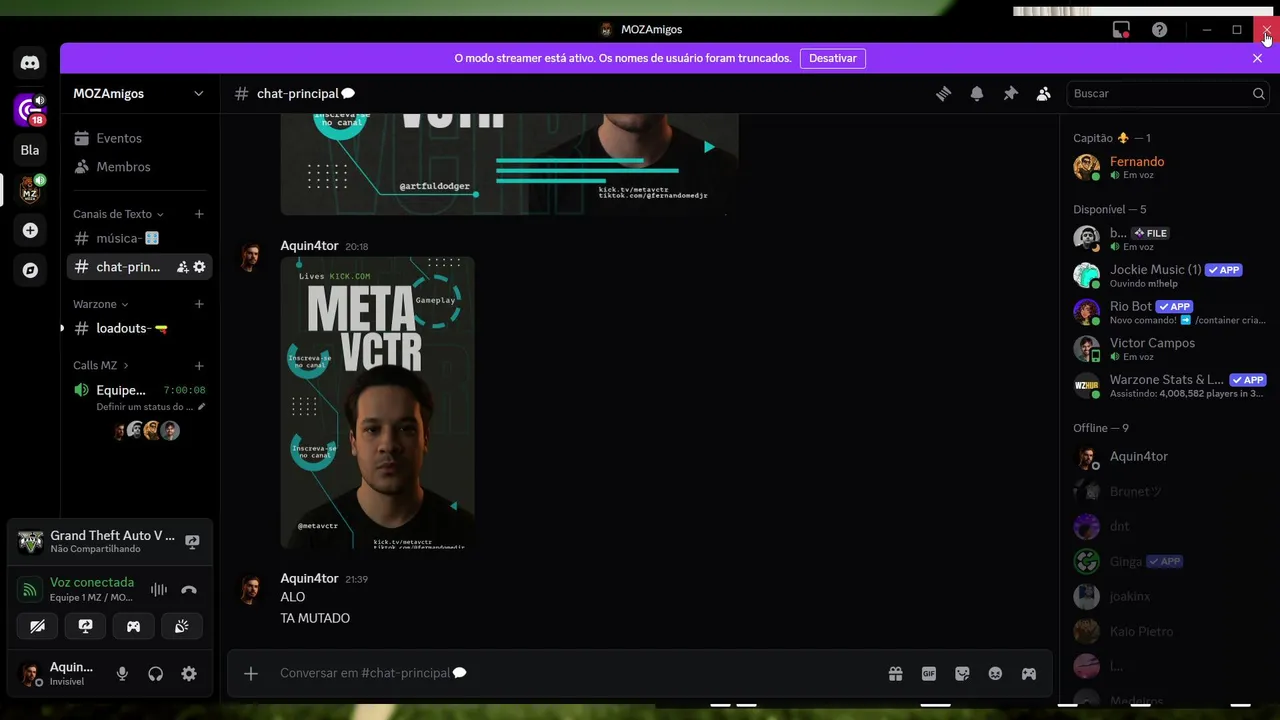Open Warzone Stats app member entry
This screenshot has height=720, width=1280.
(1169, 385)
